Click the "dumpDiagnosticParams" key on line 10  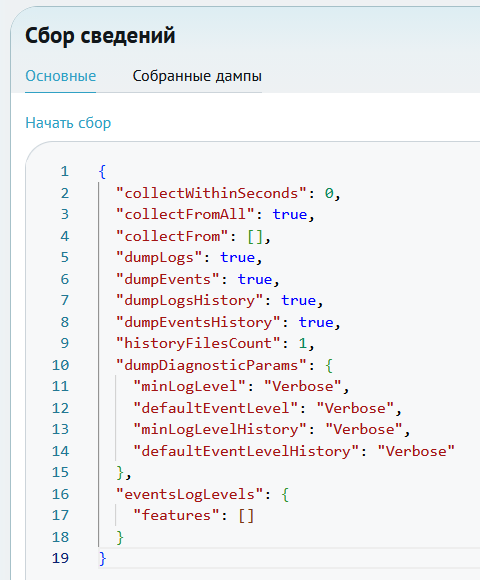pos(212,365)
